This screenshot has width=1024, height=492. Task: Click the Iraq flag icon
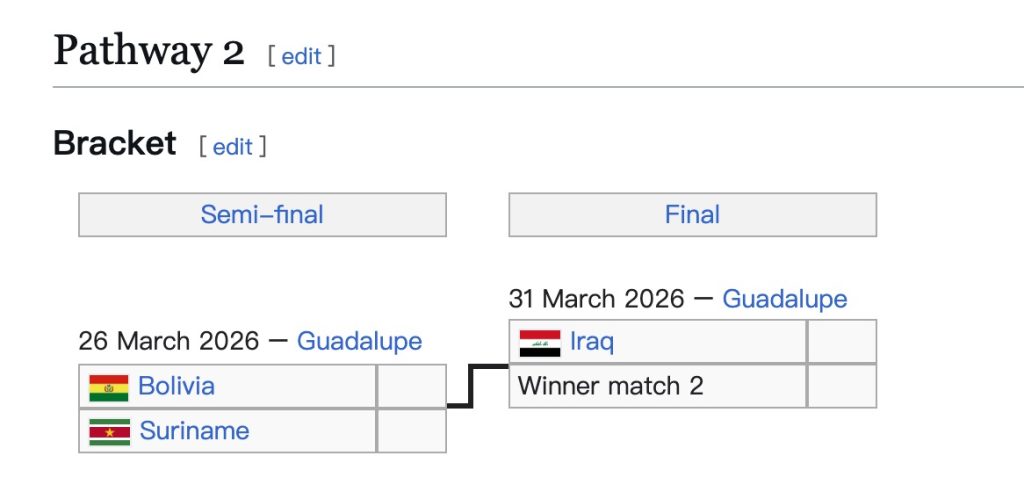pos(540,343)
